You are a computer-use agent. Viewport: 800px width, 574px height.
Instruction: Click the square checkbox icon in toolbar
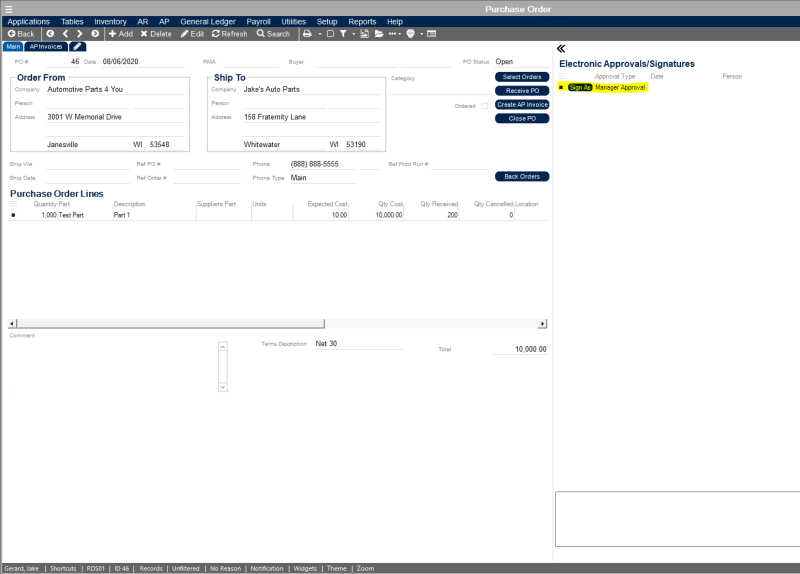click(330, 34)
